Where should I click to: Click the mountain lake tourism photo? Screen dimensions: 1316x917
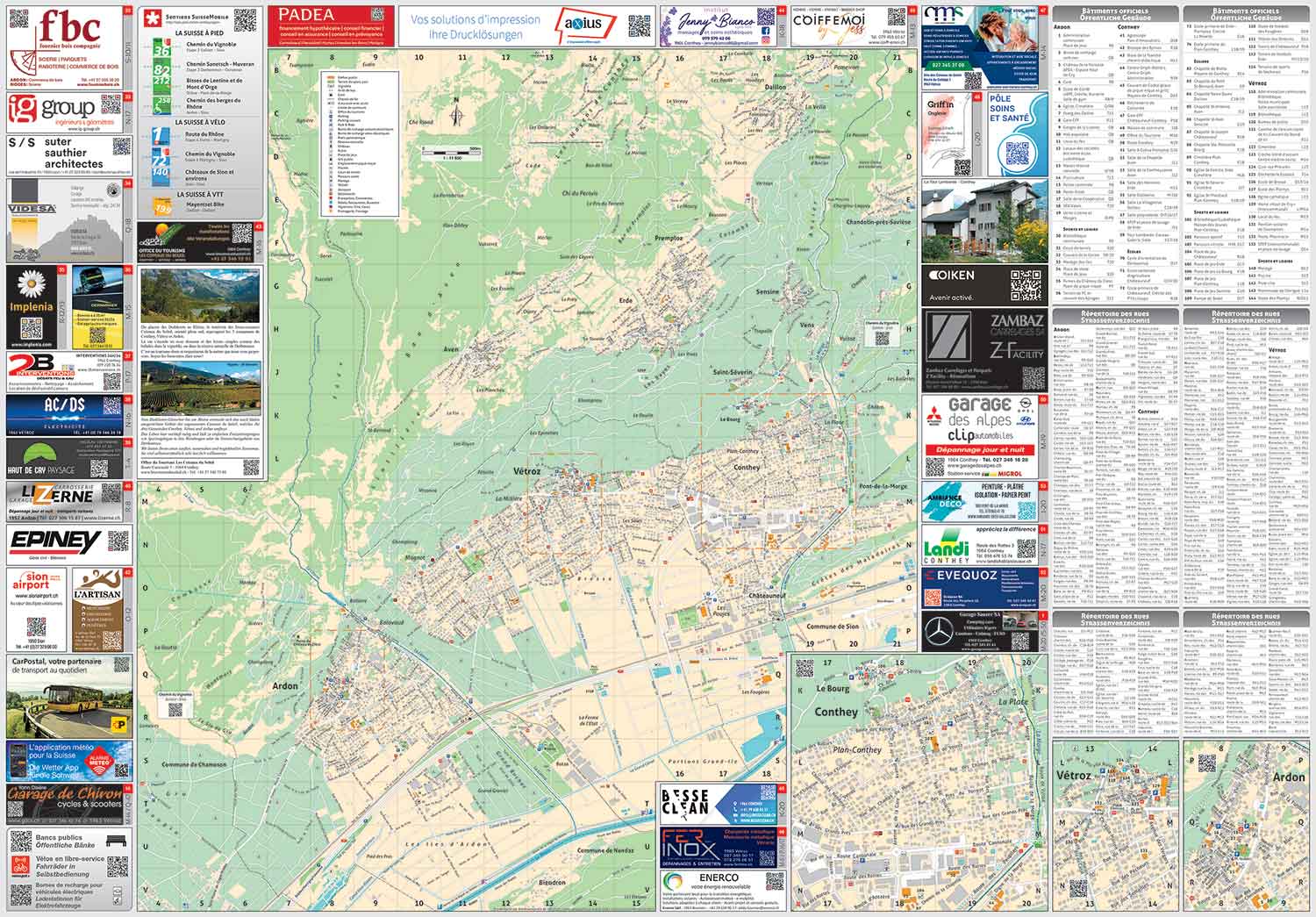(200, 296)
